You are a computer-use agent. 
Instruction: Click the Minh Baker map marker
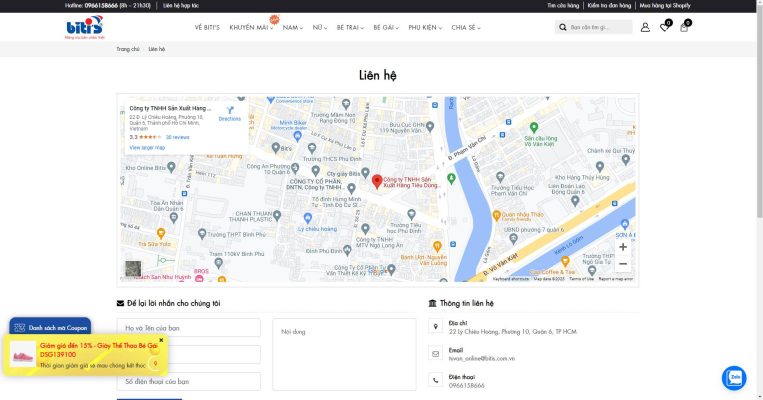coord(297,137)
